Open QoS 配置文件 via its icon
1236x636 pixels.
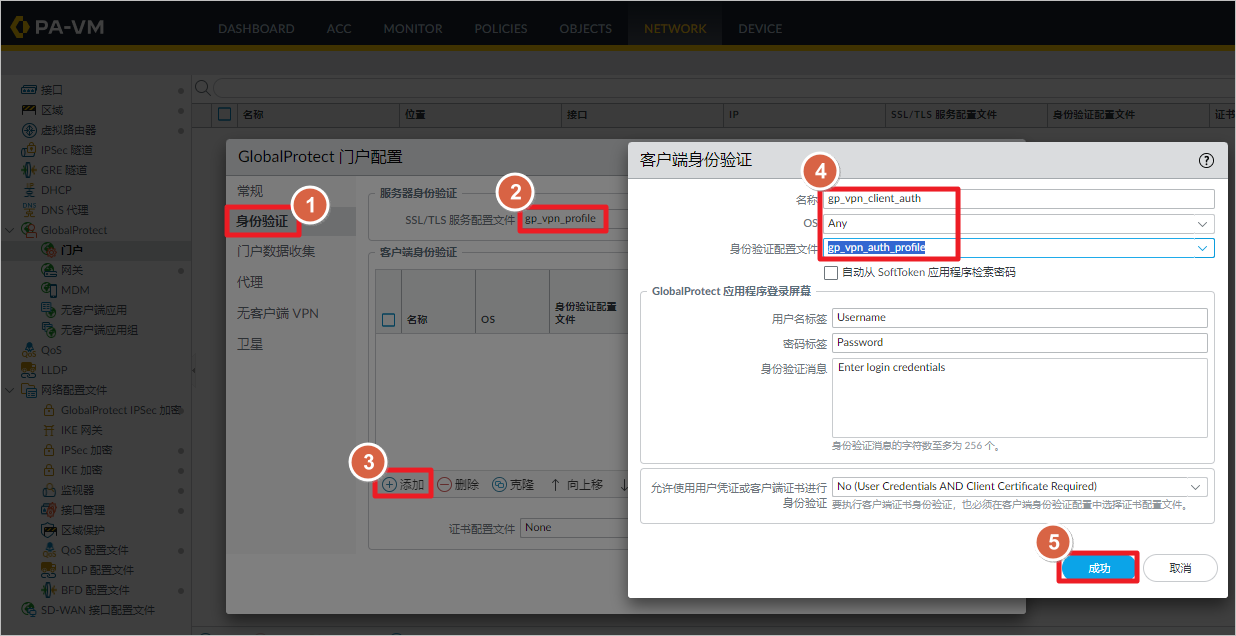[49, 550]
